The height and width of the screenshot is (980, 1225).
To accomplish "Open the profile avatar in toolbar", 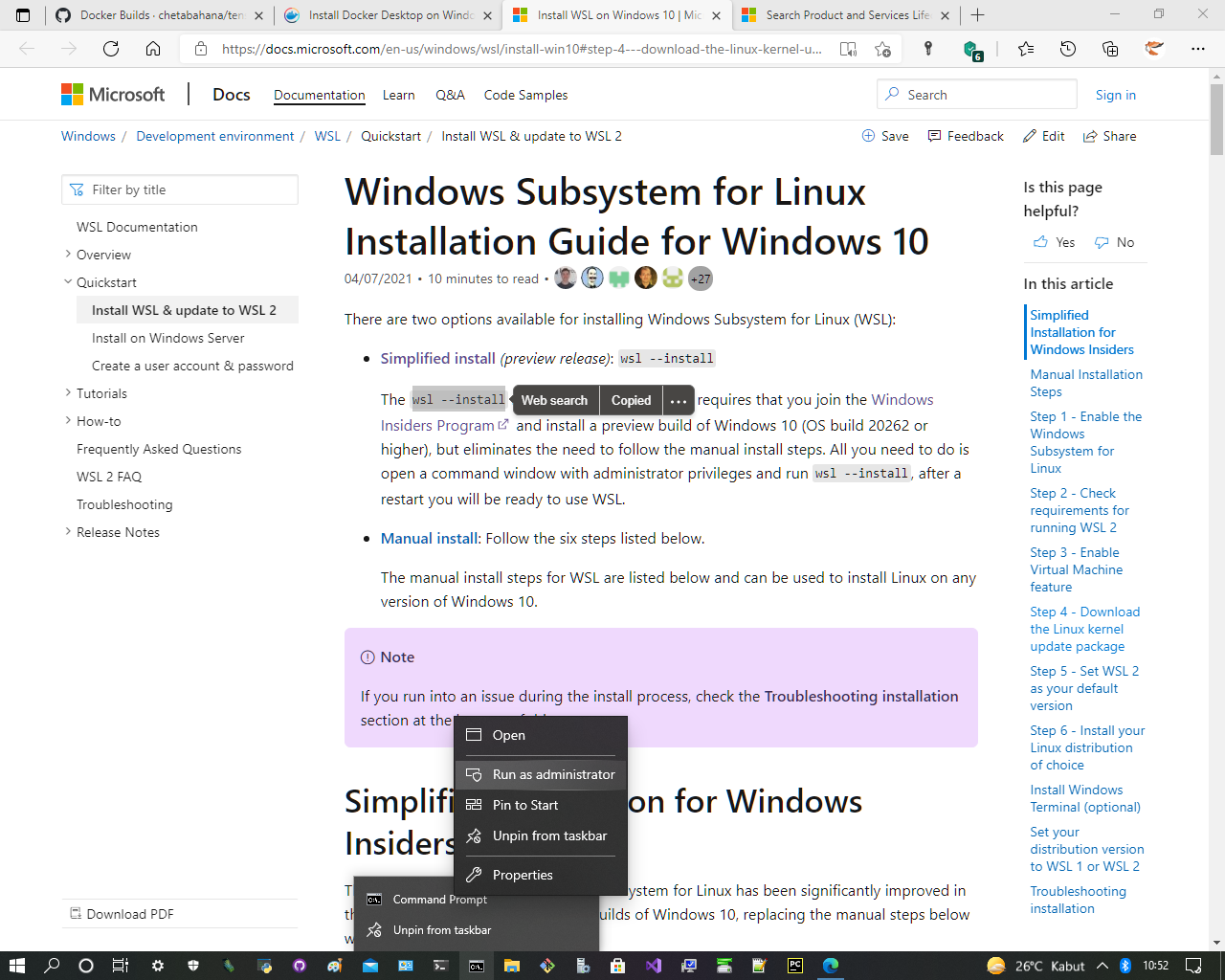I will [x=1154, y=49].
